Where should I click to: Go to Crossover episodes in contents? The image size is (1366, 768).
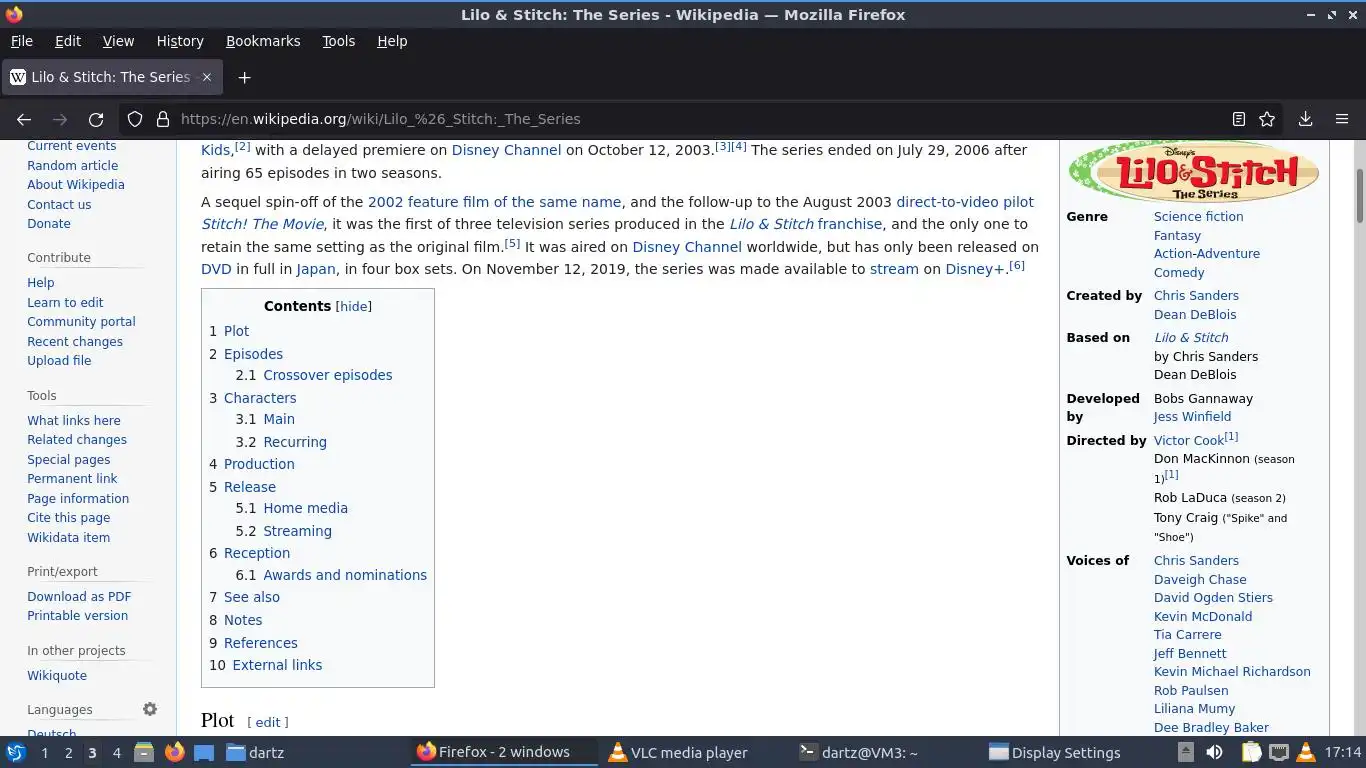pos(327,375)
